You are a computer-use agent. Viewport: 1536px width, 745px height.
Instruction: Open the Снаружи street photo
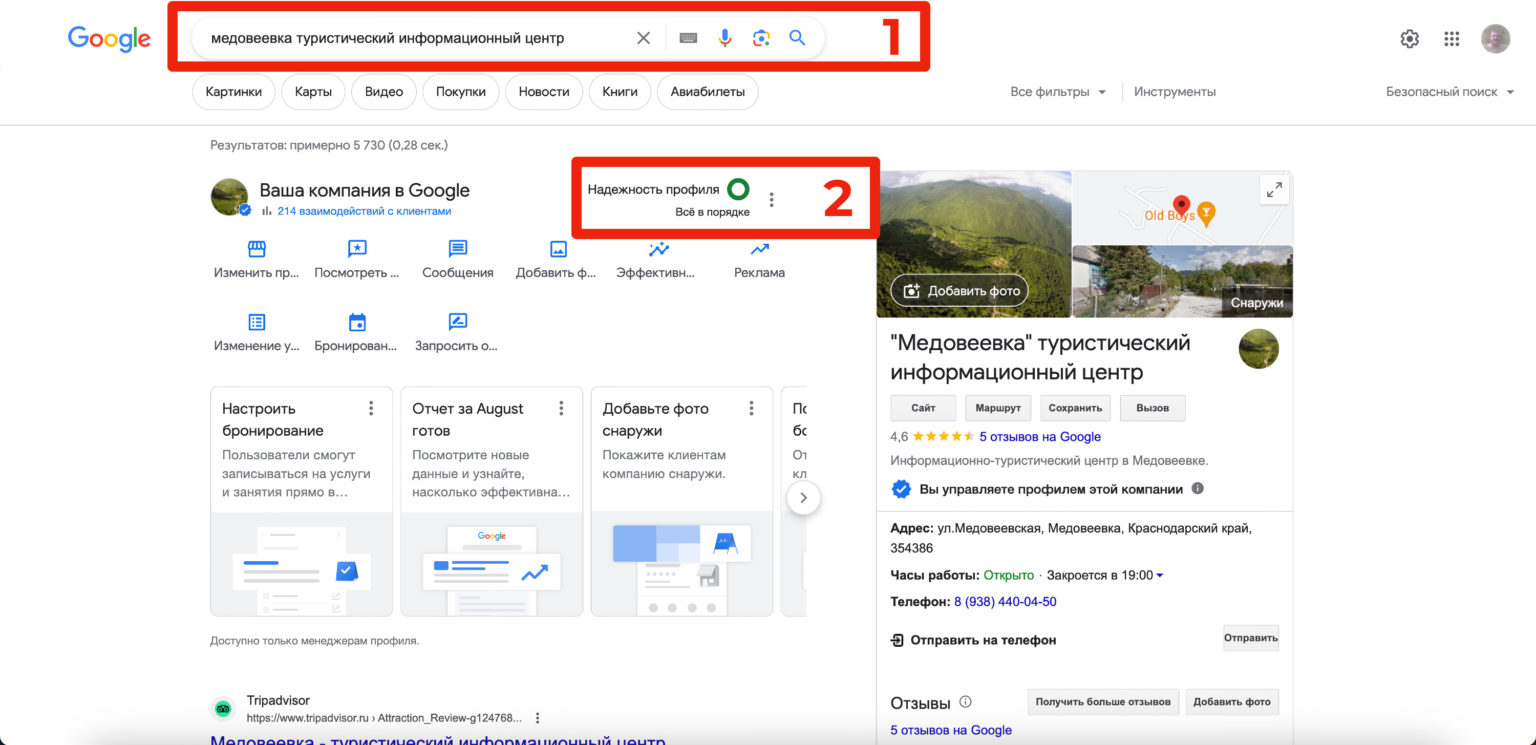[1182, 282]
